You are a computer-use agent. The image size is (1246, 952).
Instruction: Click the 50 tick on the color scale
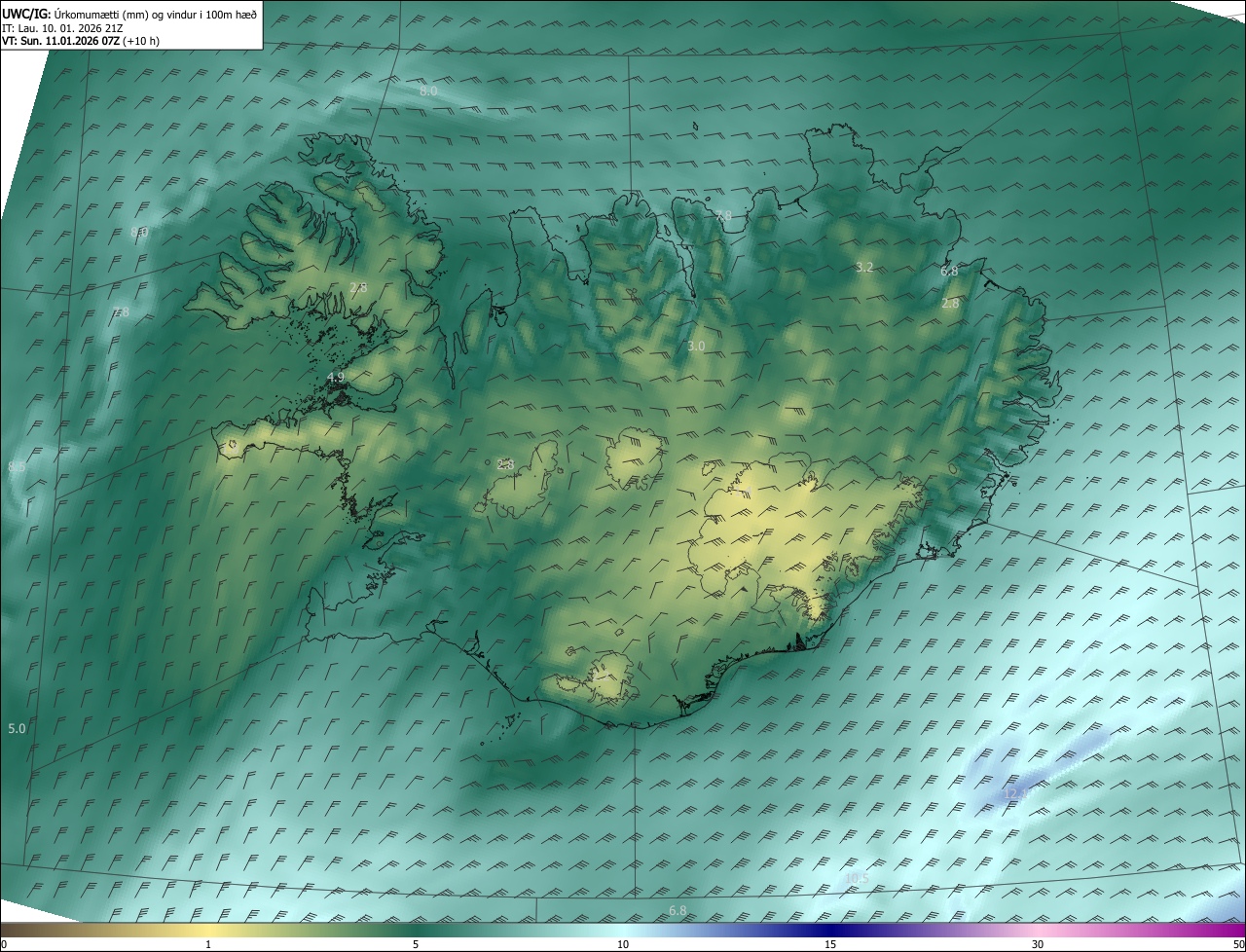click(1238, 944)
